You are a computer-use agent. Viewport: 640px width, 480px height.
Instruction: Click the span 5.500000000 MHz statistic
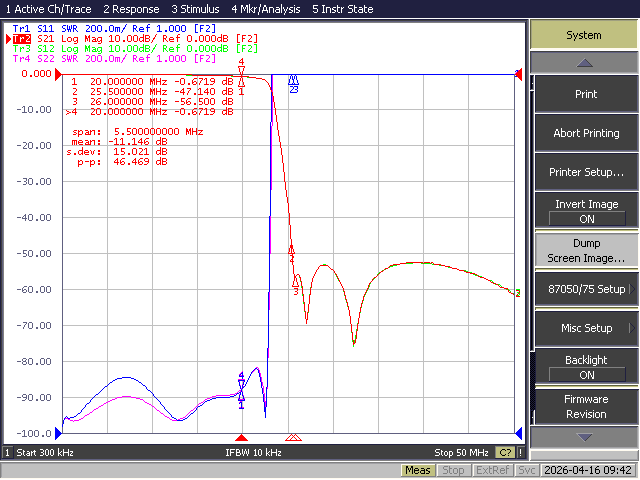pyautogui.click(x=138, y=131)
